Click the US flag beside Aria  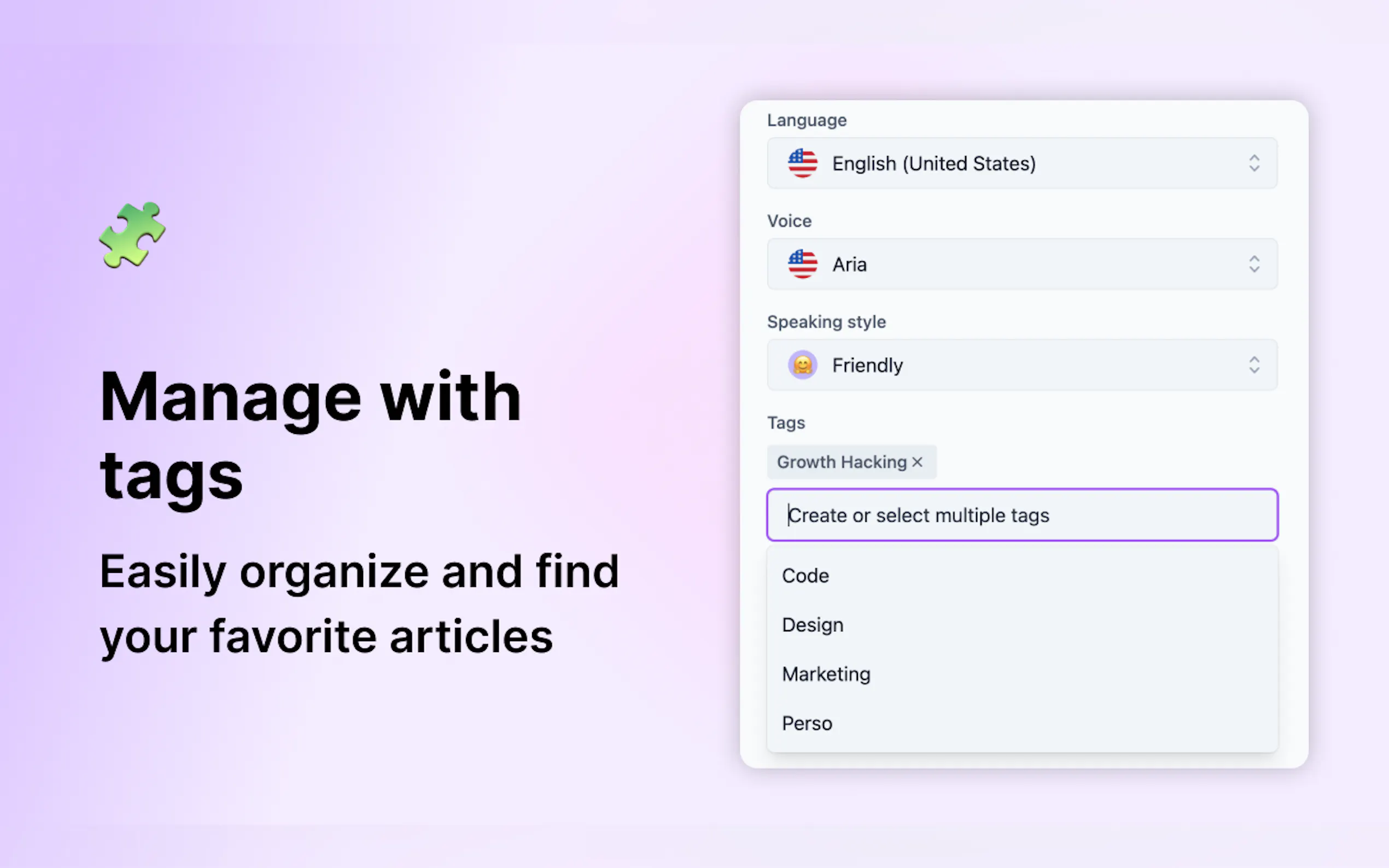(x=802, y=264)
